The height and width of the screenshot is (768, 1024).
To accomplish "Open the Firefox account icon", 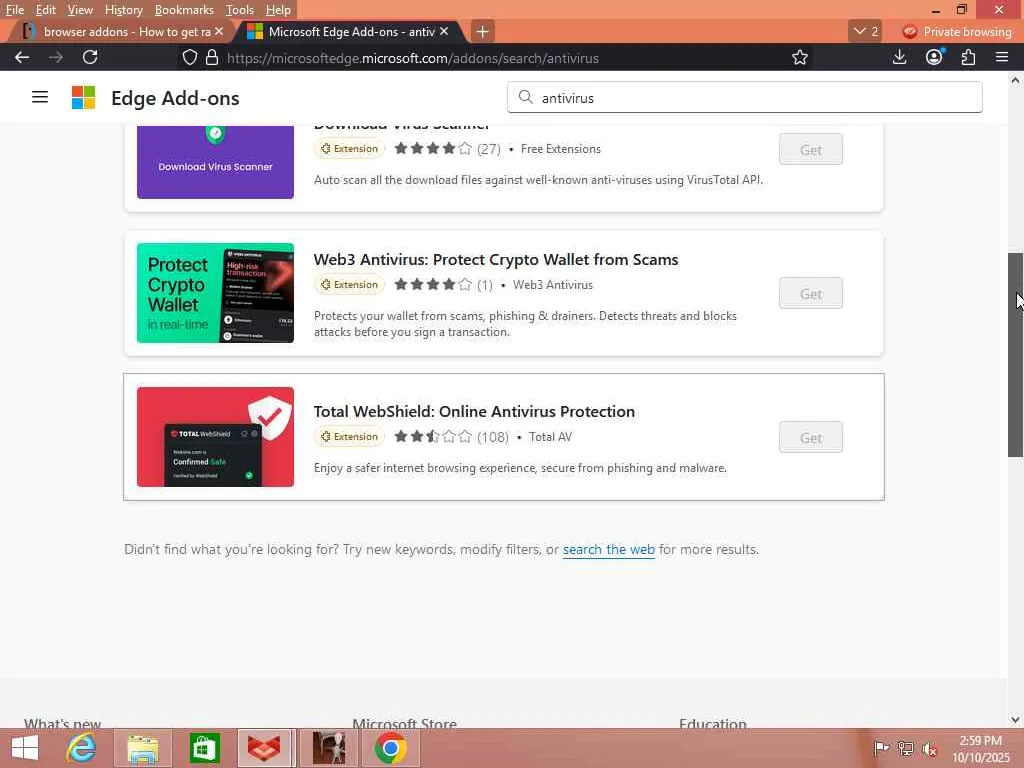I will pyautogui.click(x=934, y=57).
